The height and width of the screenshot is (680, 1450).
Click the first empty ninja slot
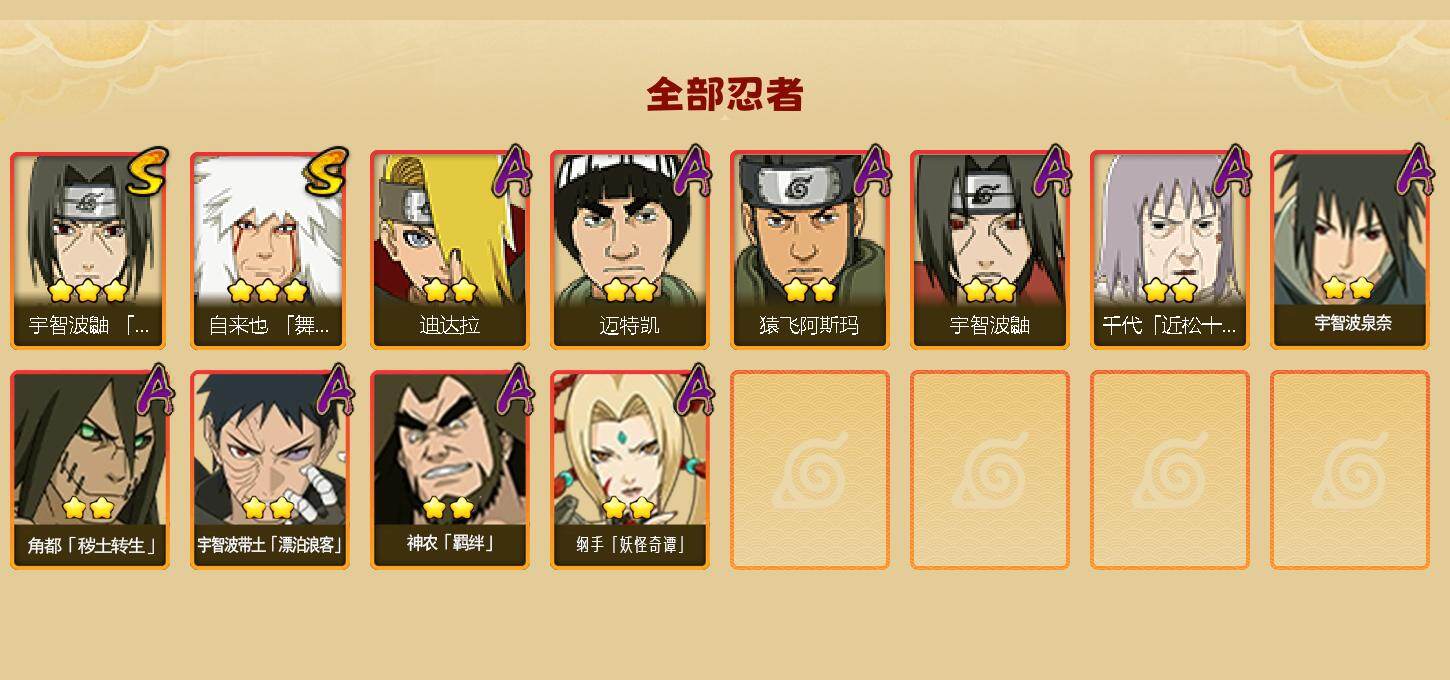pyautogui.click(x=809, y=470)
